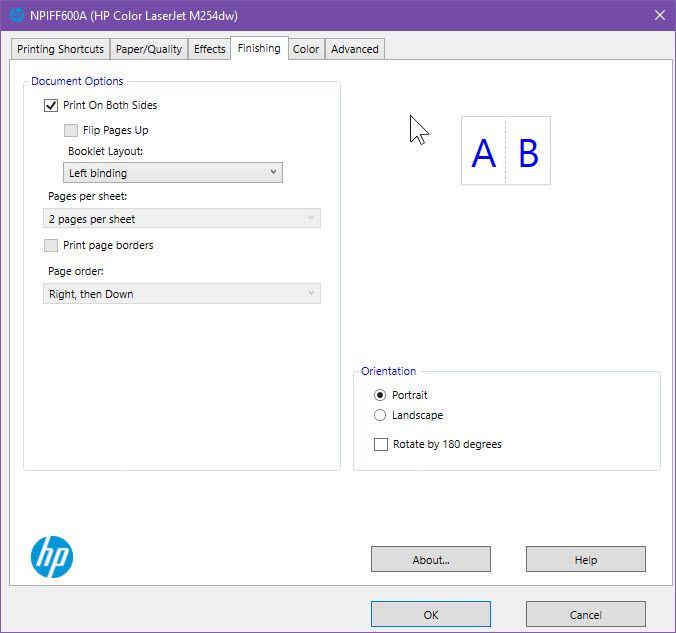The height and width of the screenshot is (633, 676).
Task: Click the A B page layout preview
Action: (505, 152)
